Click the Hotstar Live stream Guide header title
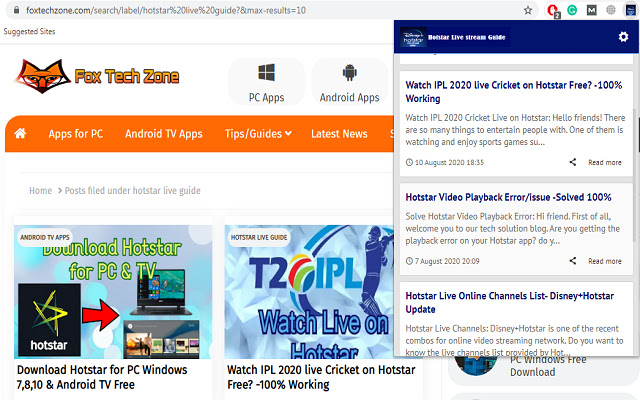 click(x=467, y=37)
